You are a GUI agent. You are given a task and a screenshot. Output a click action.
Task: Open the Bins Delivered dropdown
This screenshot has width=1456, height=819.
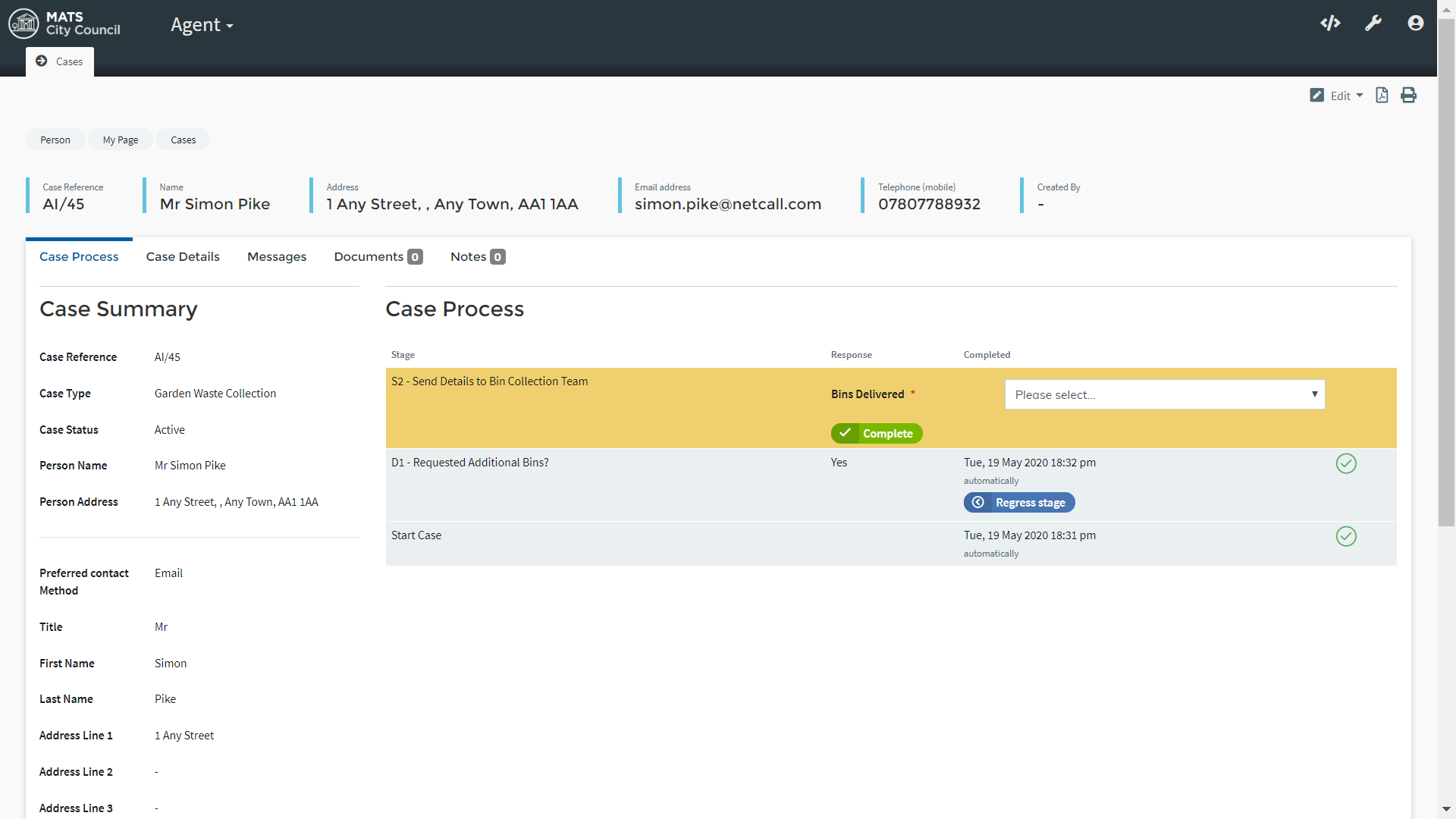(x=1164, y=394)
